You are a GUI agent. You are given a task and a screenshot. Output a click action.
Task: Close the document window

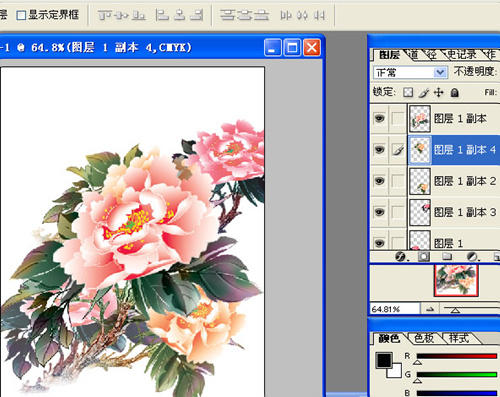[312, 48]
